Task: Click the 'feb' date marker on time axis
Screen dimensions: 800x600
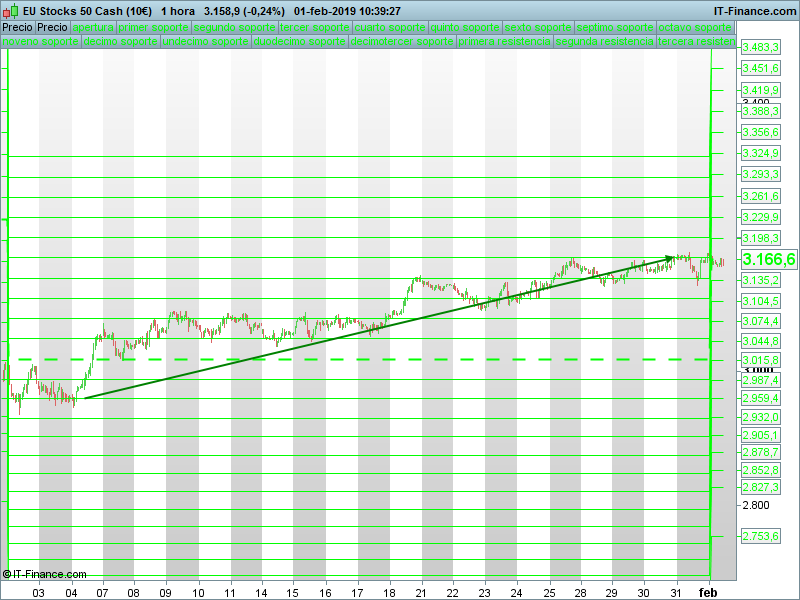Action: click(708, 592)
